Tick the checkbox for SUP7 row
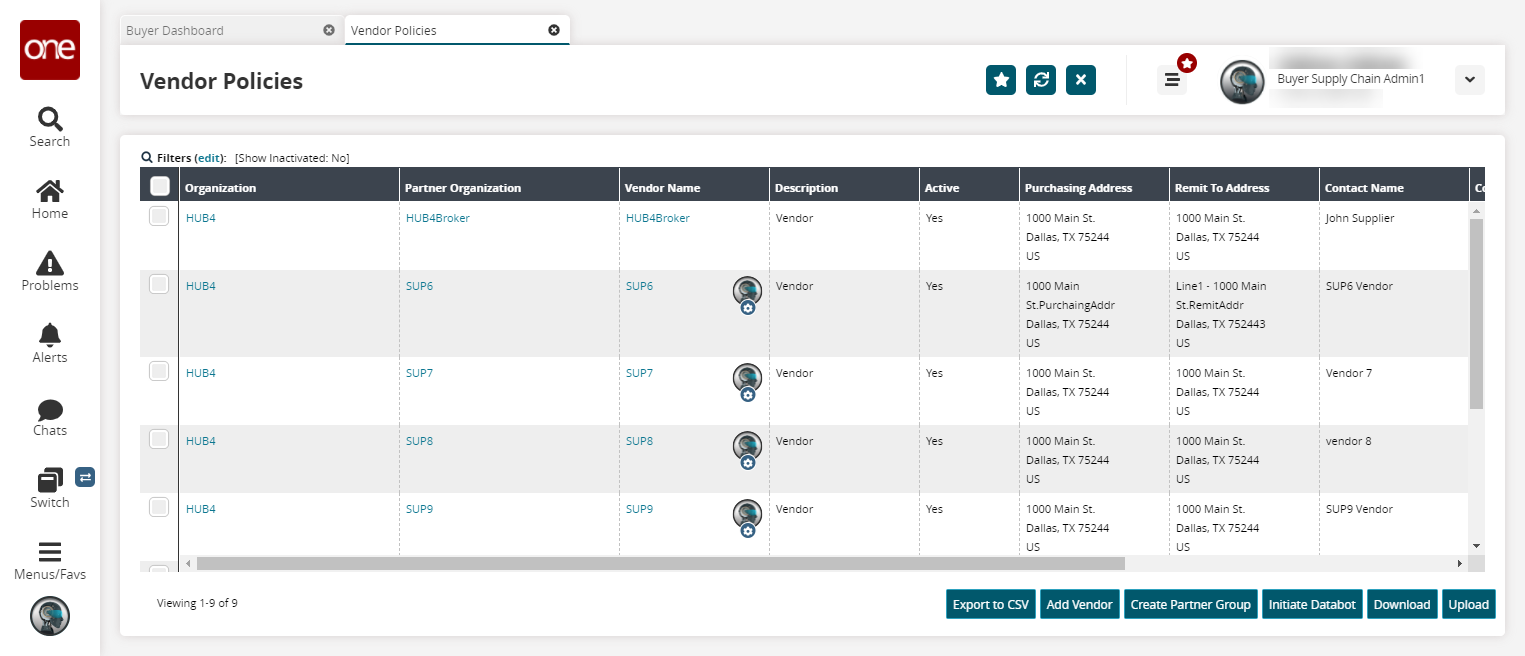The height and width of the screenshot is (656, 1525). pos(159,371)
